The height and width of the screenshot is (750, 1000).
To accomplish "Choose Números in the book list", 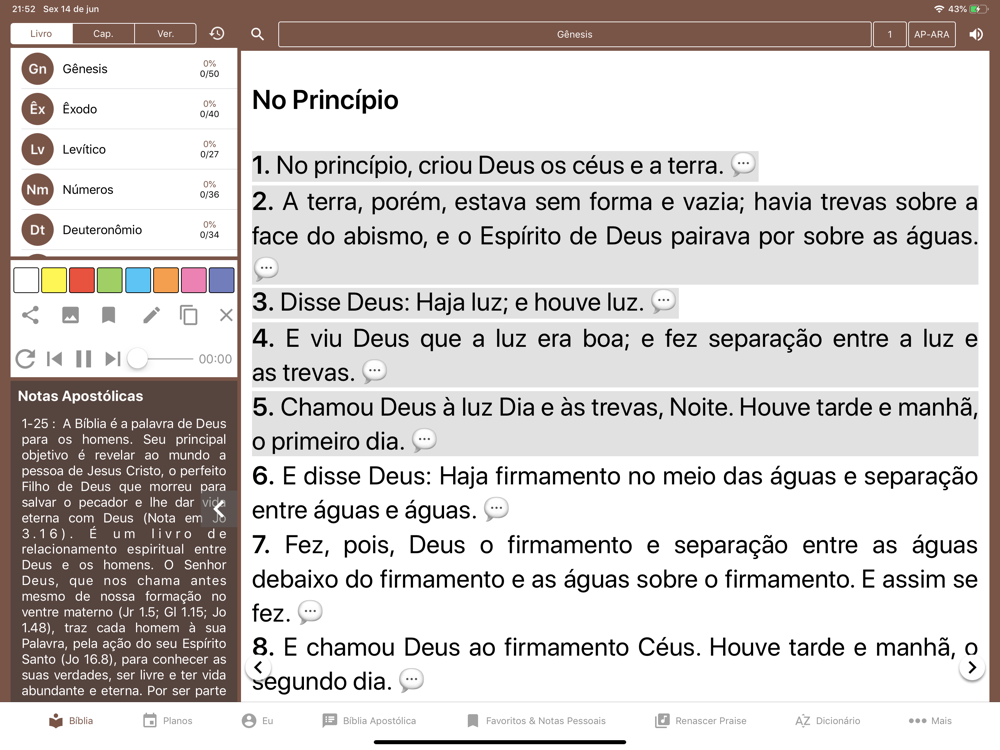I will pos(124,189).
